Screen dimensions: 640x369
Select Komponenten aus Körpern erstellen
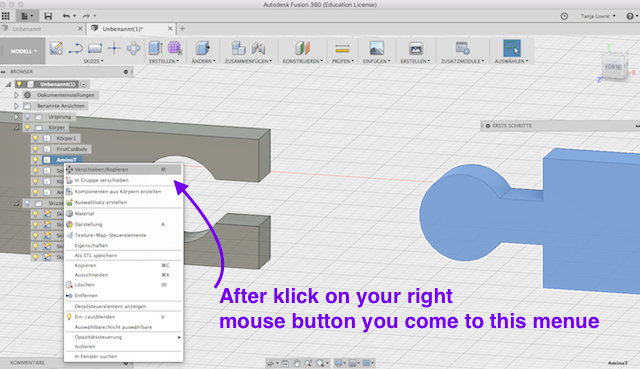(123, 191)
